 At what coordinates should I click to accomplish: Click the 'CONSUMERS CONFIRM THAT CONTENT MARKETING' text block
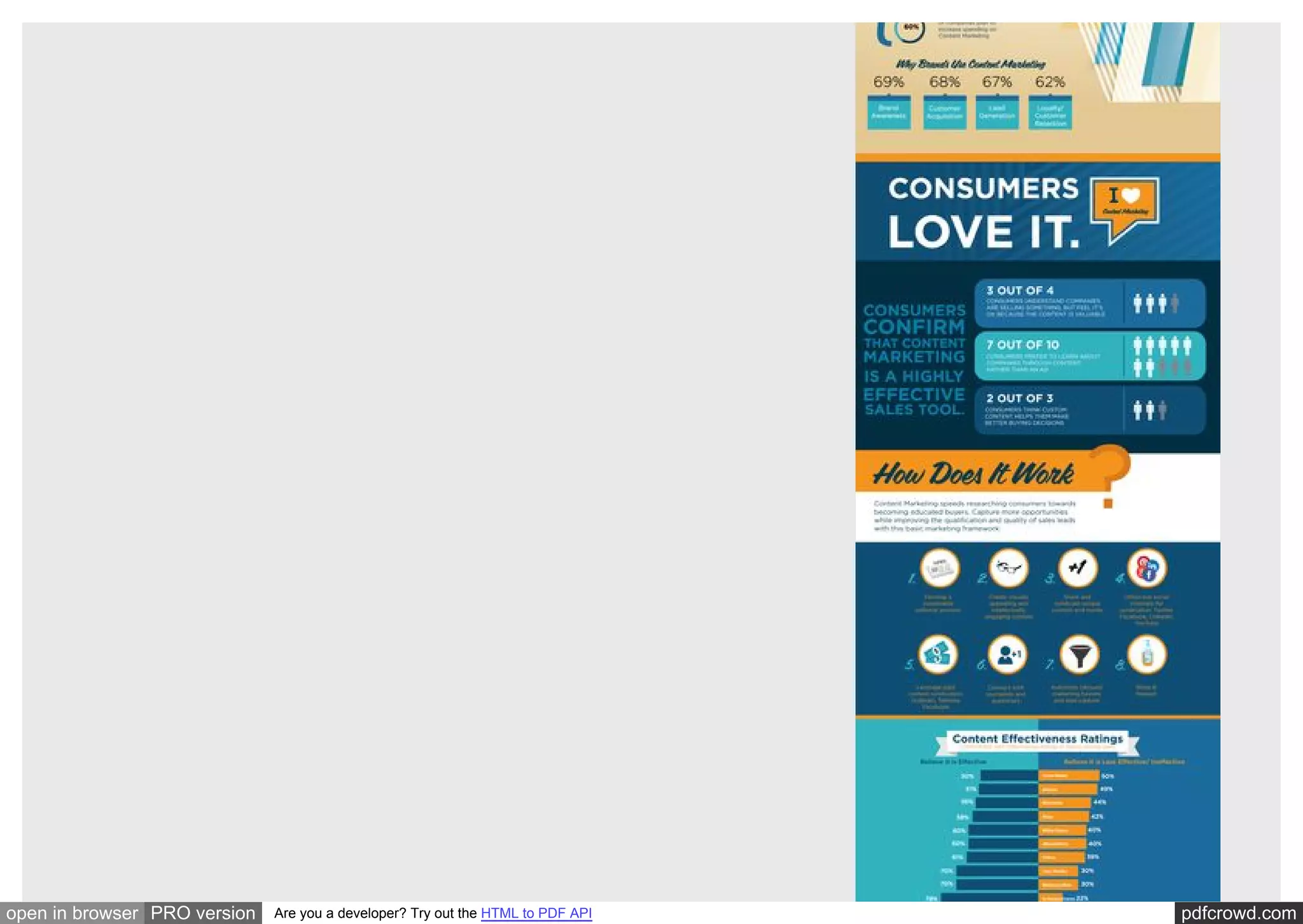coord(914,360)
